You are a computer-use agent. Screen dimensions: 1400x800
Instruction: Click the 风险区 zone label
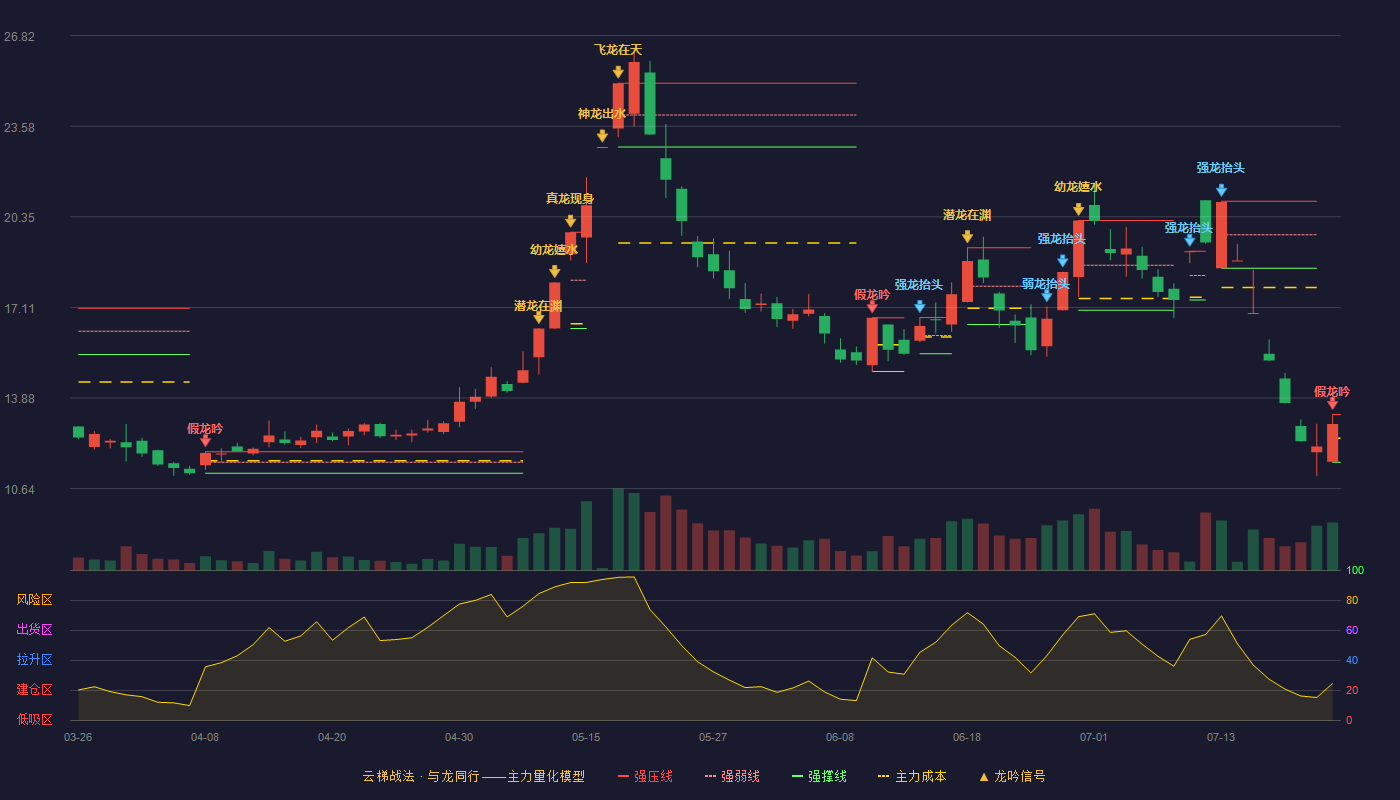(x=34, y=600)
